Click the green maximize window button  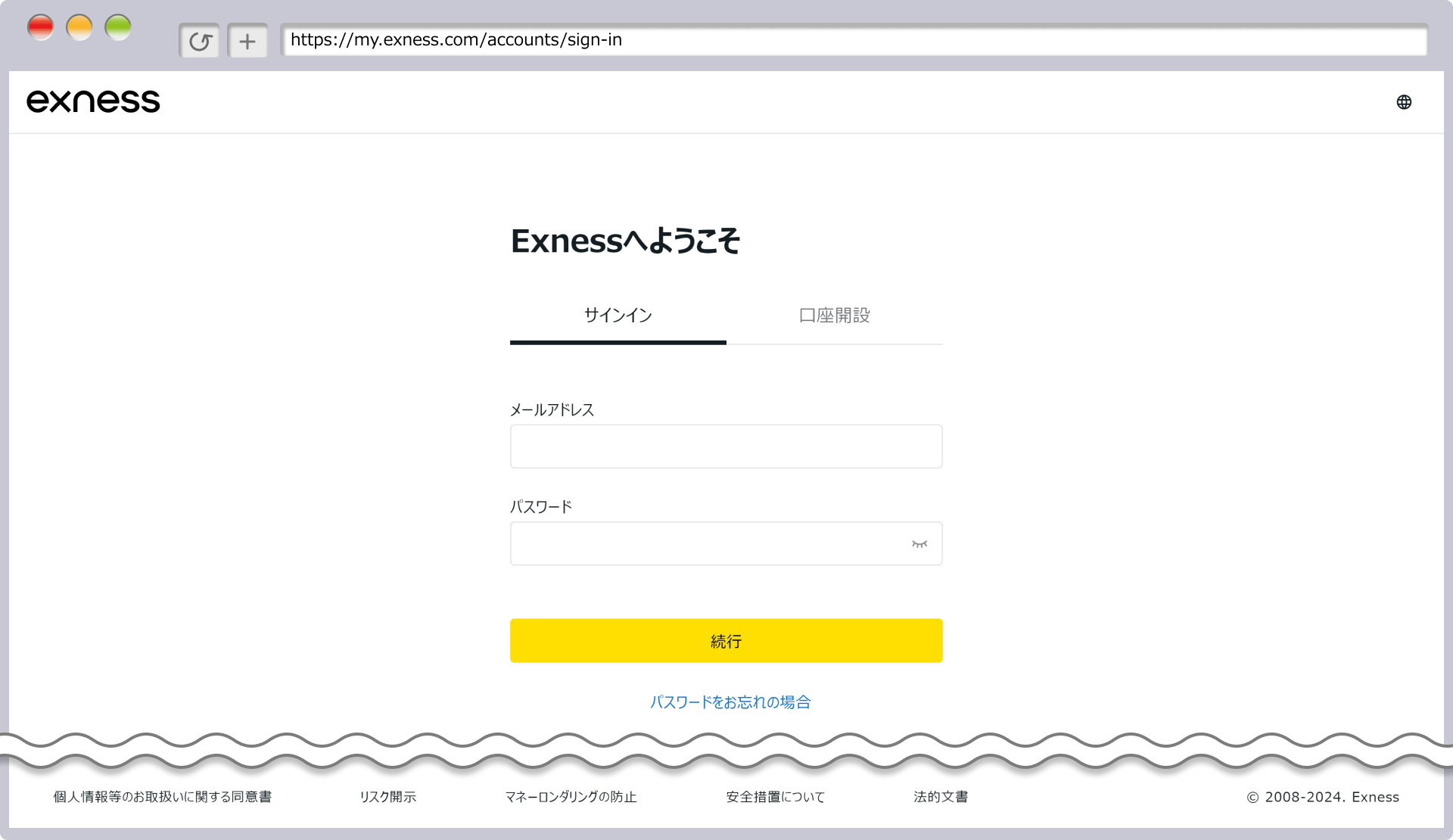118,28
